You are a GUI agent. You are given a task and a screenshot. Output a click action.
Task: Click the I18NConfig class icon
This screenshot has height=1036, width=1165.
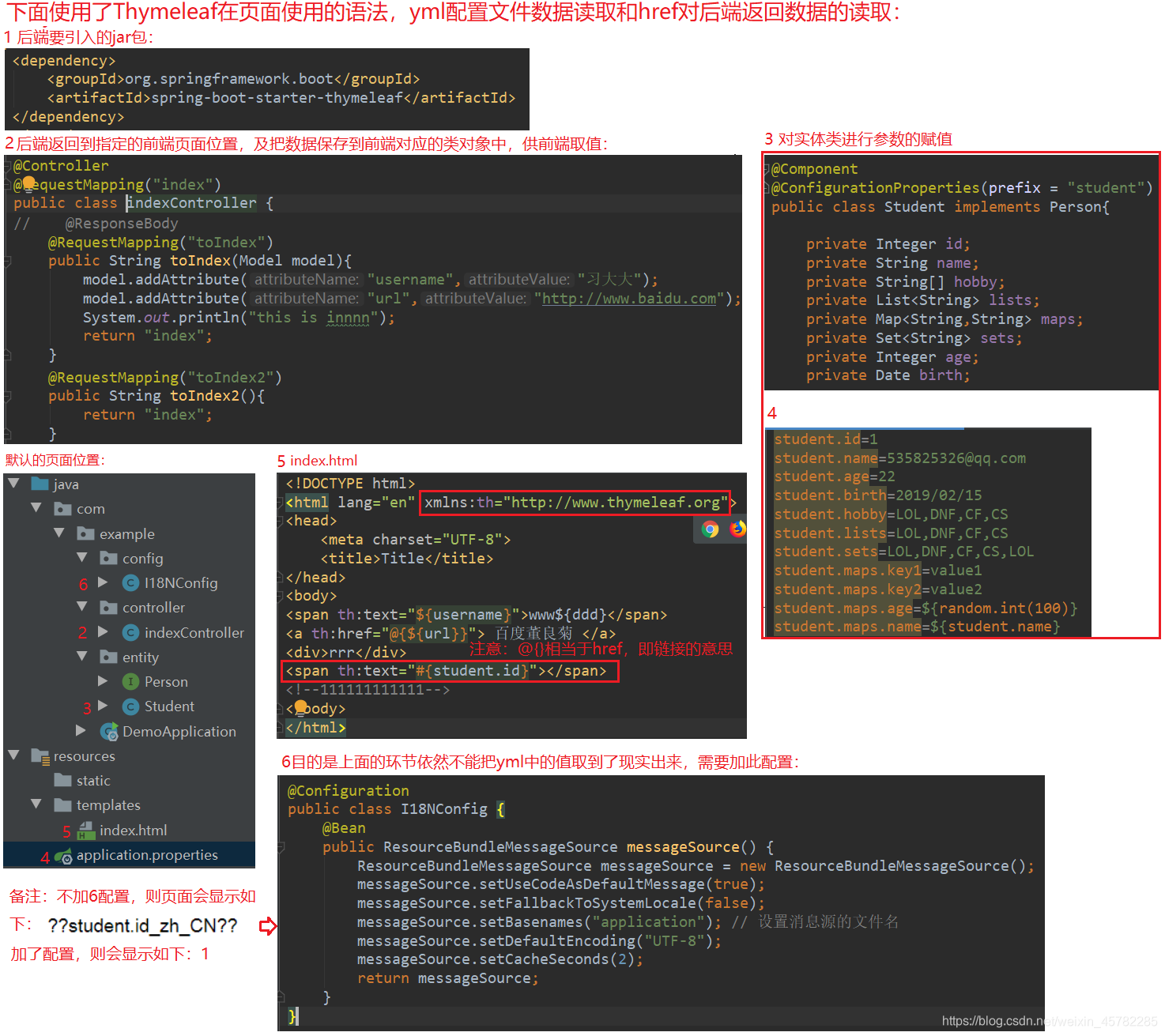pos(131,582)
